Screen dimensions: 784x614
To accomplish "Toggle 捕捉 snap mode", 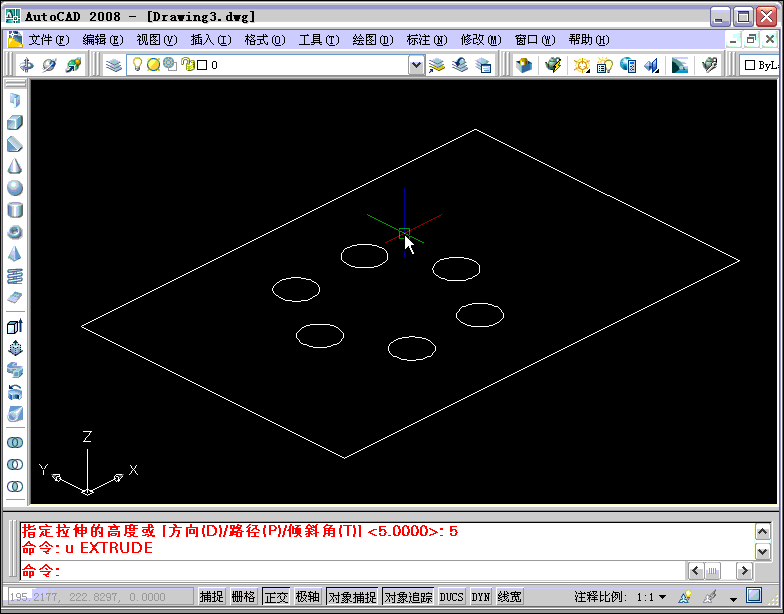I will tap(212, 596).
